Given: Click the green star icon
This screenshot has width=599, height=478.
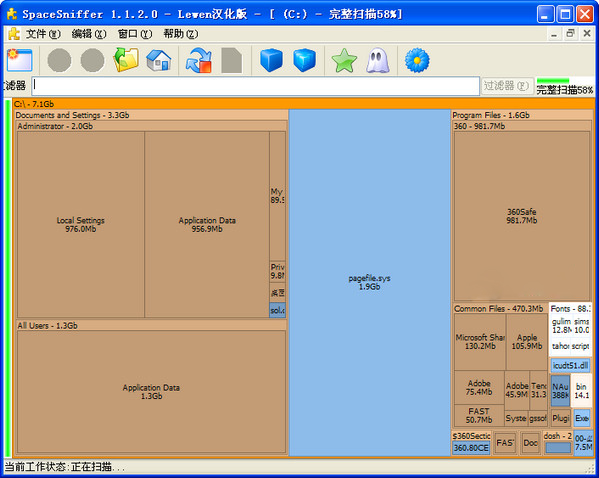Looking at the screenshot, I should coord(344,60).
